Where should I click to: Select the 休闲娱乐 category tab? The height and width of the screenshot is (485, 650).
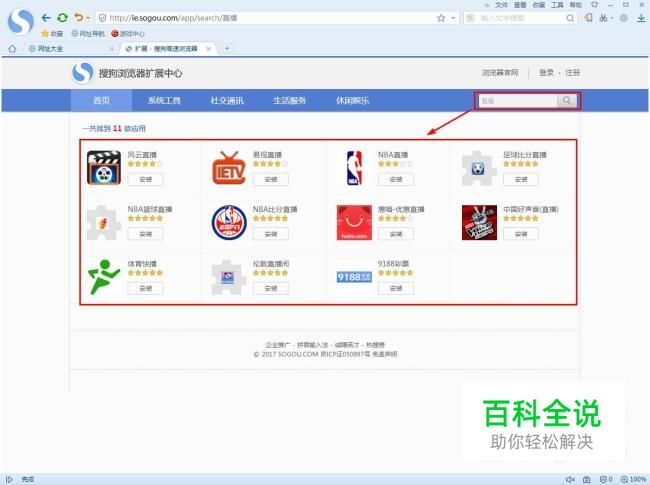click(x=352, y=100)
